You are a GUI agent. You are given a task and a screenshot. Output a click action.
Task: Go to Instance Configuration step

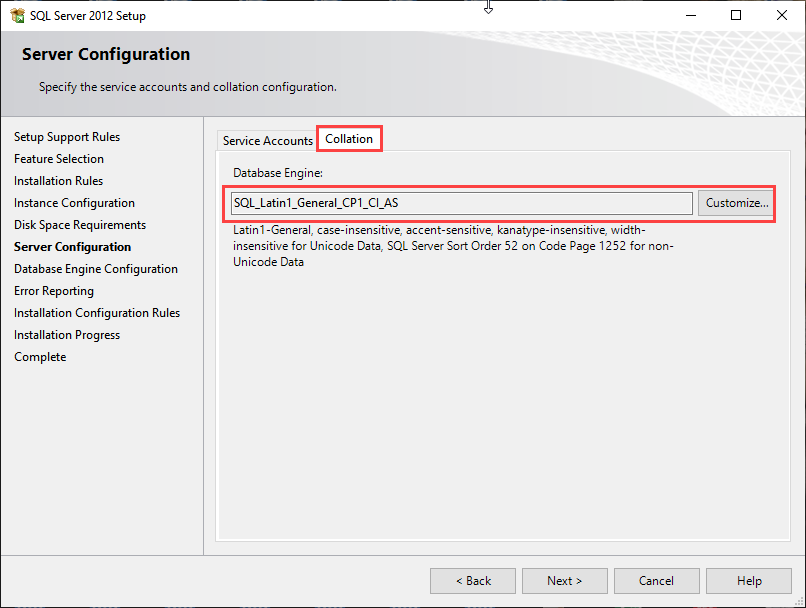(x=74, y=203)
